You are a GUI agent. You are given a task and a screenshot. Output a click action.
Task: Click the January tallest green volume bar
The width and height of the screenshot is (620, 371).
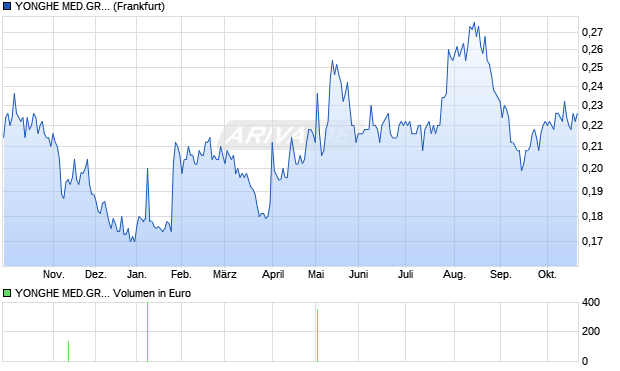[x=147, y=332]
